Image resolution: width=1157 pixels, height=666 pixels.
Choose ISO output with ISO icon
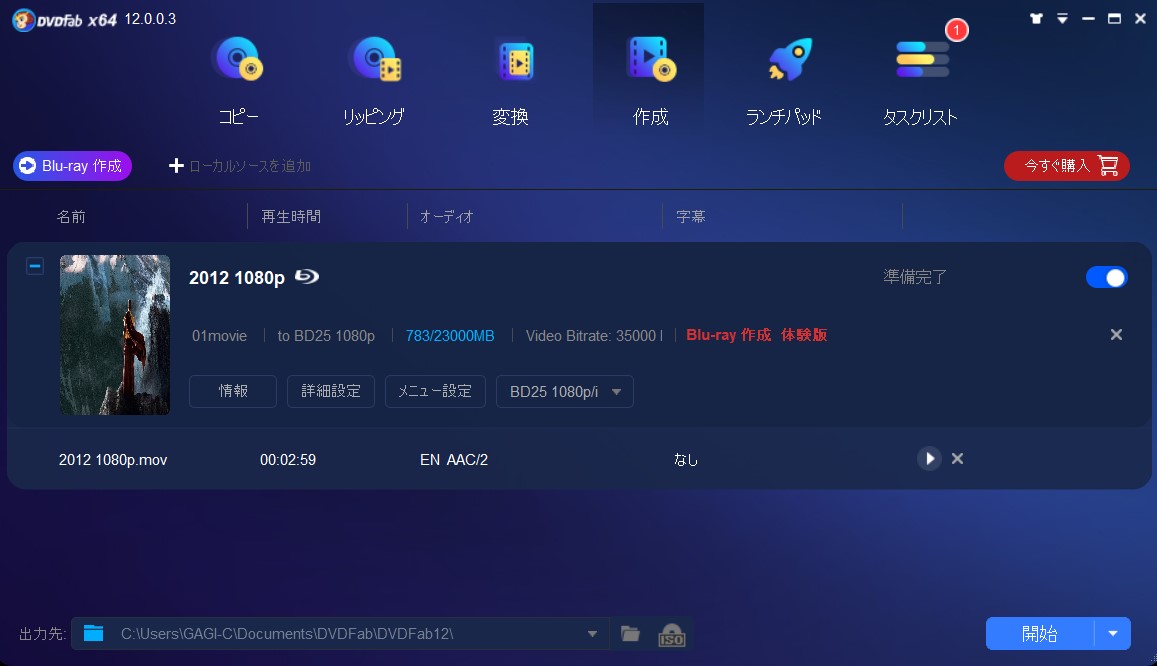671,634
